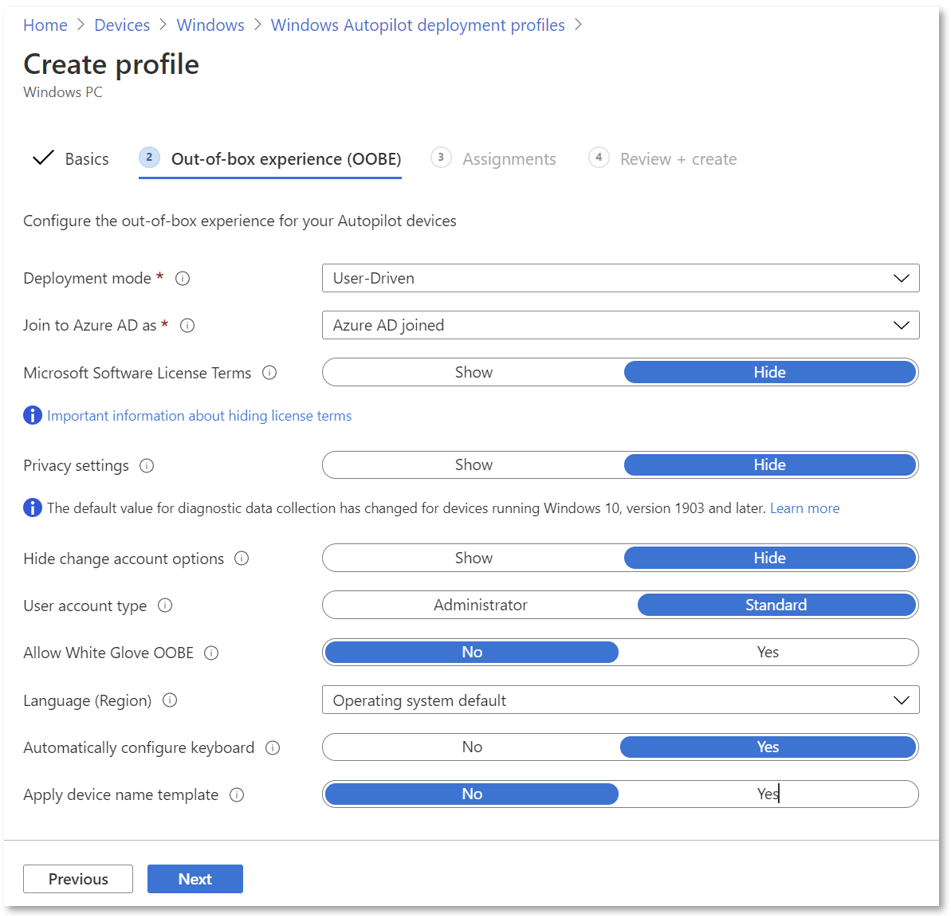The height and width of the screenshot is (916, 951).
Task: Open the Join to Azure AD as dropdown
Action: 620,325
